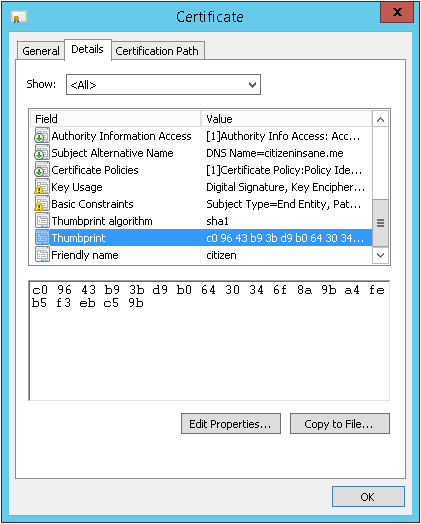The height and width of the screenshot is (524, 421).
Task: Click the Edit Properties button
Action: click(x=231, y=424)
